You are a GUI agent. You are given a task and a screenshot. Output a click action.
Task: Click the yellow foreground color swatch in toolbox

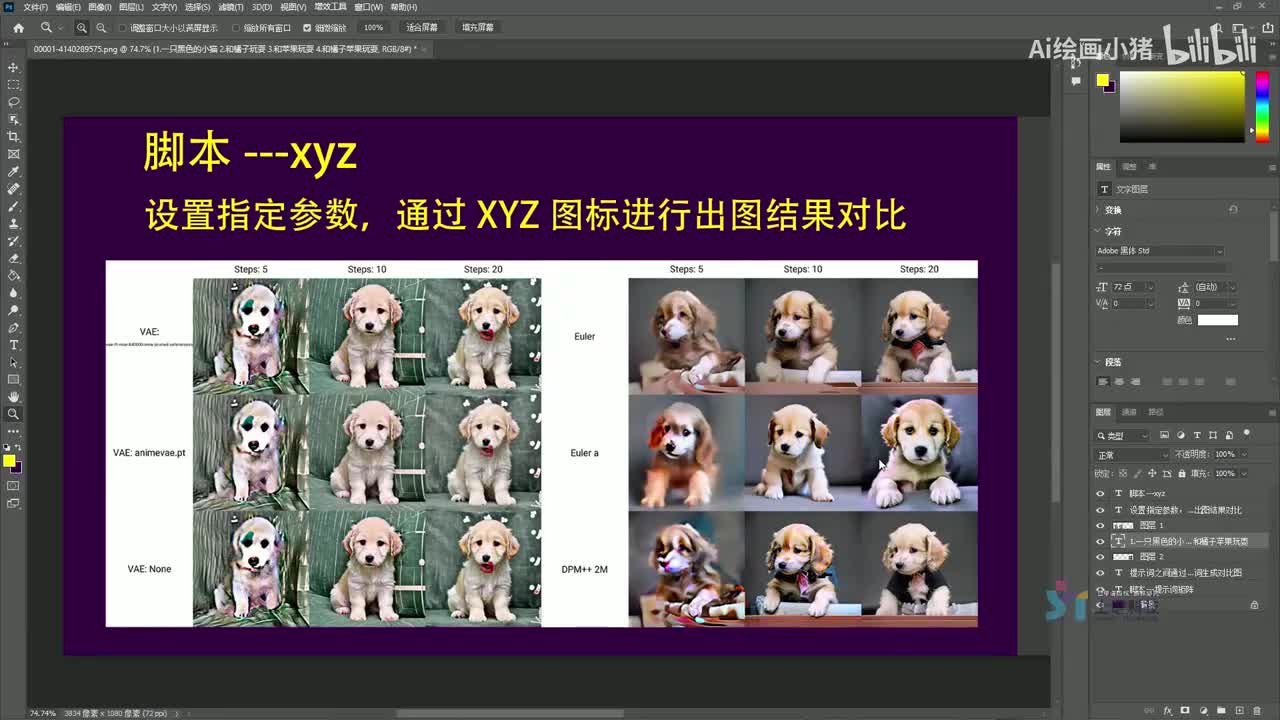click(x=9, y=461)
